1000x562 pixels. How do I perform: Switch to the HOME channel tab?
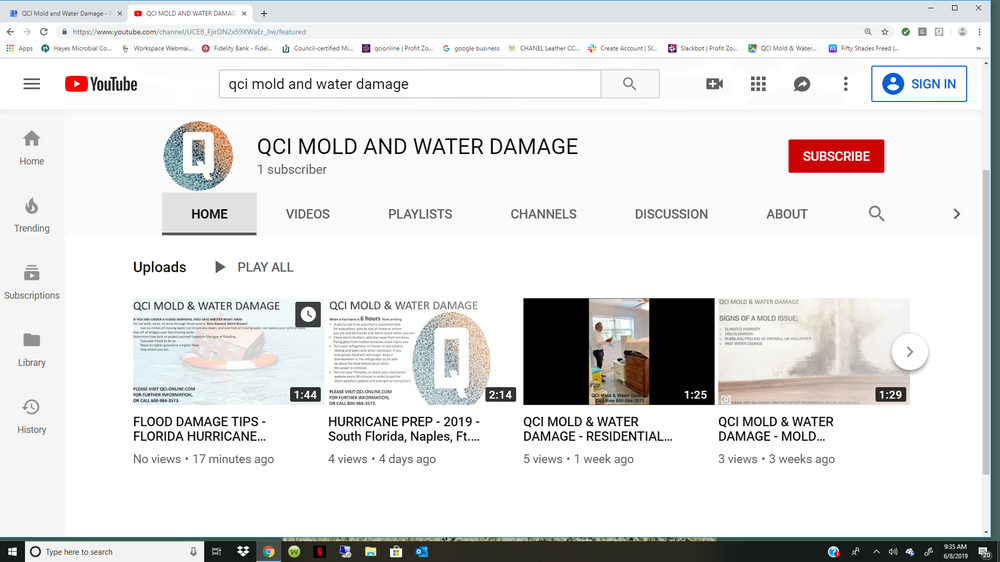pos(209,214)
